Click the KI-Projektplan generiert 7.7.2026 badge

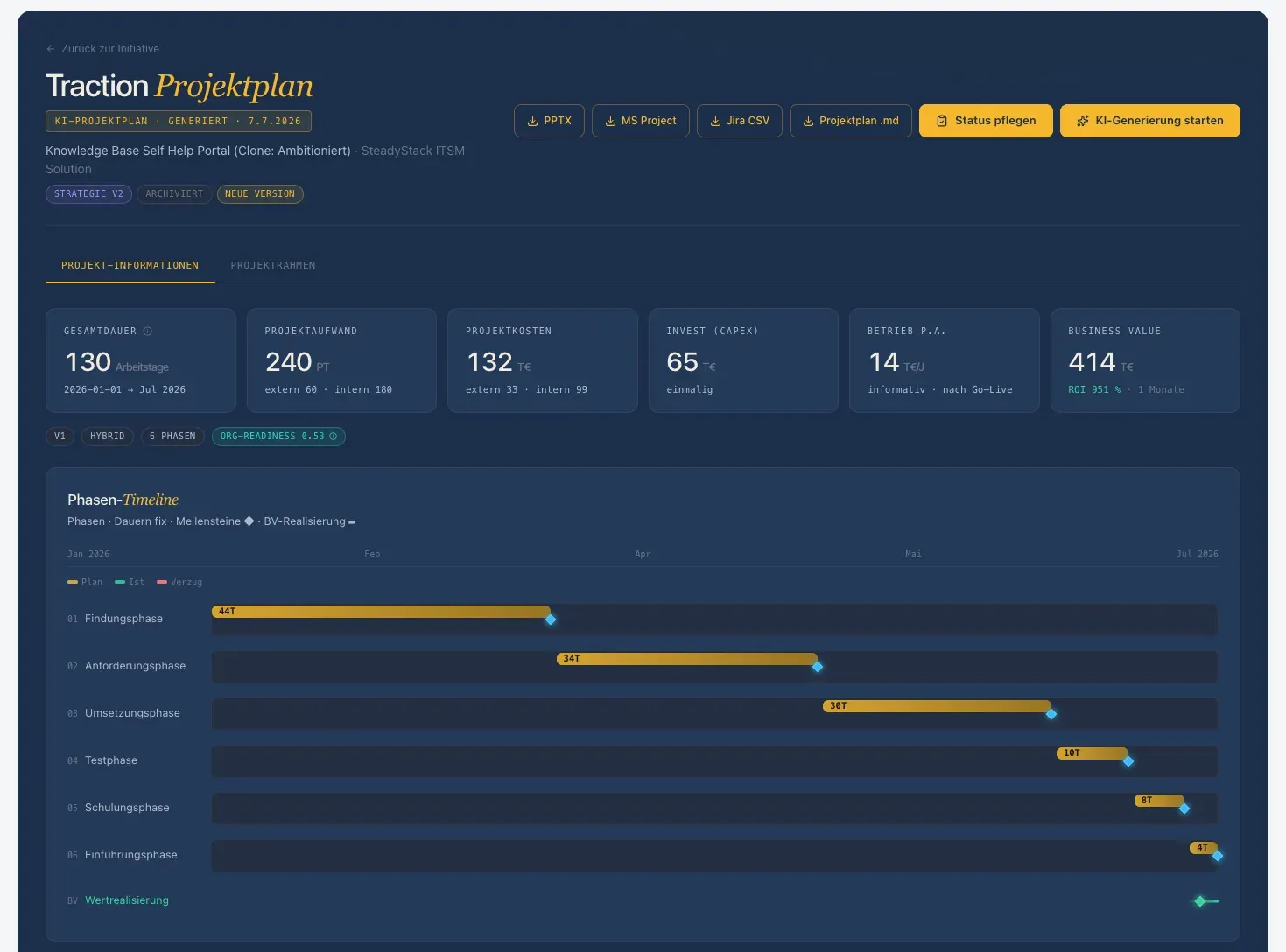tap(179, 121)
